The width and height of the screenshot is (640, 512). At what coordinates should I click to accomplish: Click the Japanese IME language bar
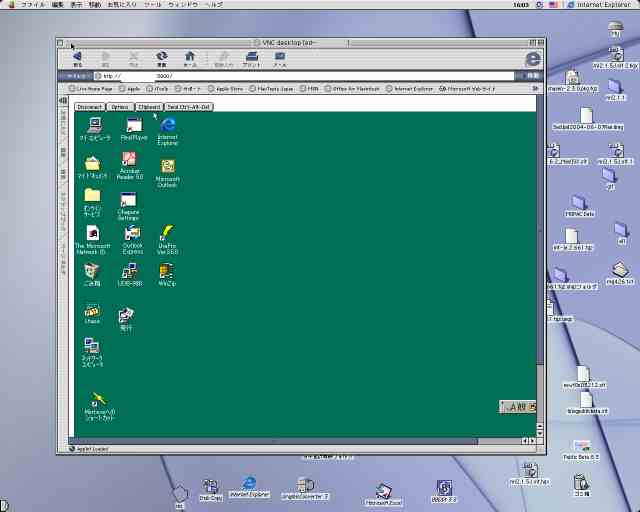[517, 407]
